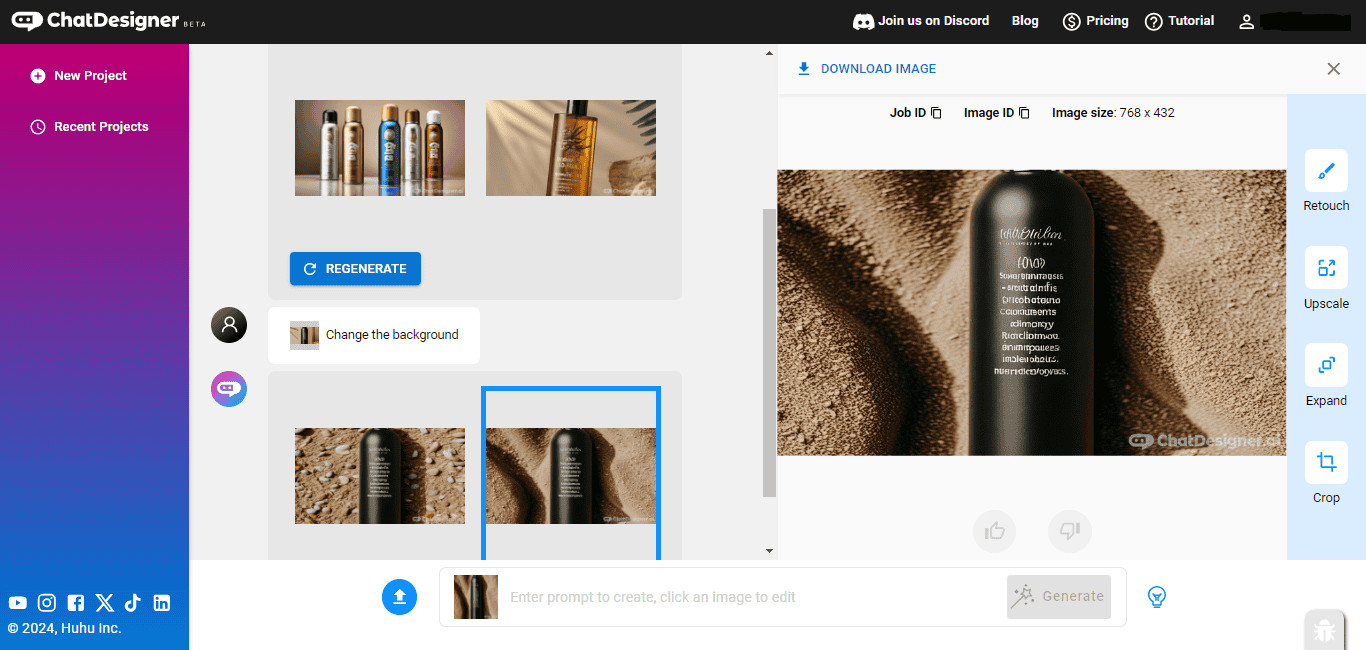The width and height of the screenshot is (1366, 650).
Task: Click the chat scrollbar up arrow
Action: click(769, 53)
